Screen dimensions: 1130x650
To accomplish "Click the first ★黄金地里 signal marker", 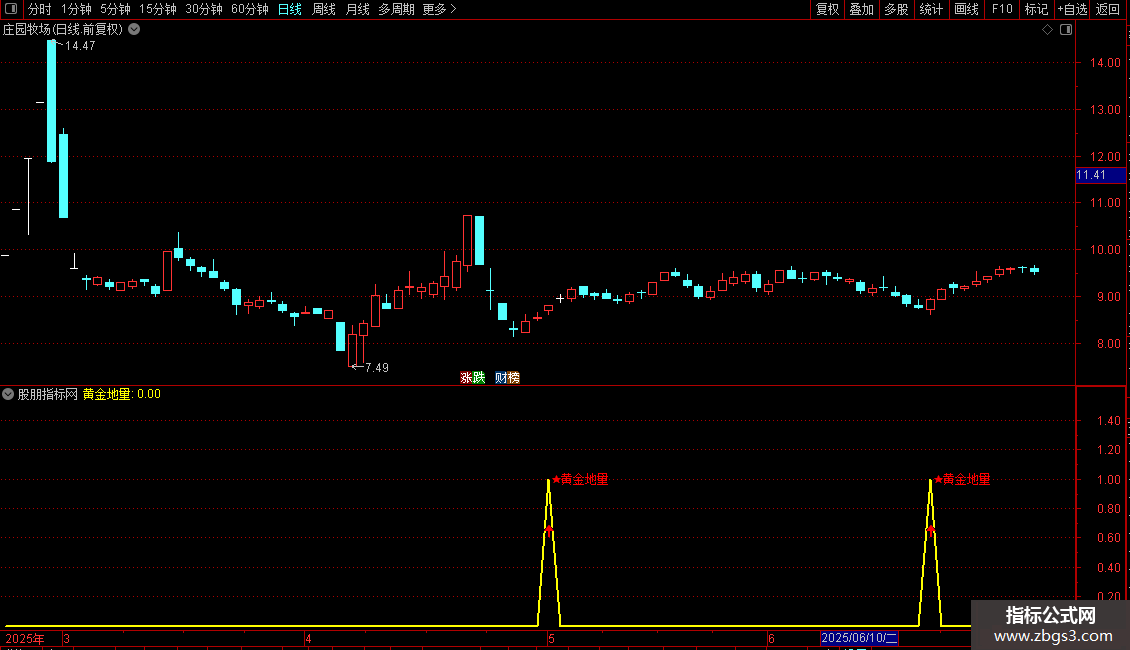I will 580,479.
